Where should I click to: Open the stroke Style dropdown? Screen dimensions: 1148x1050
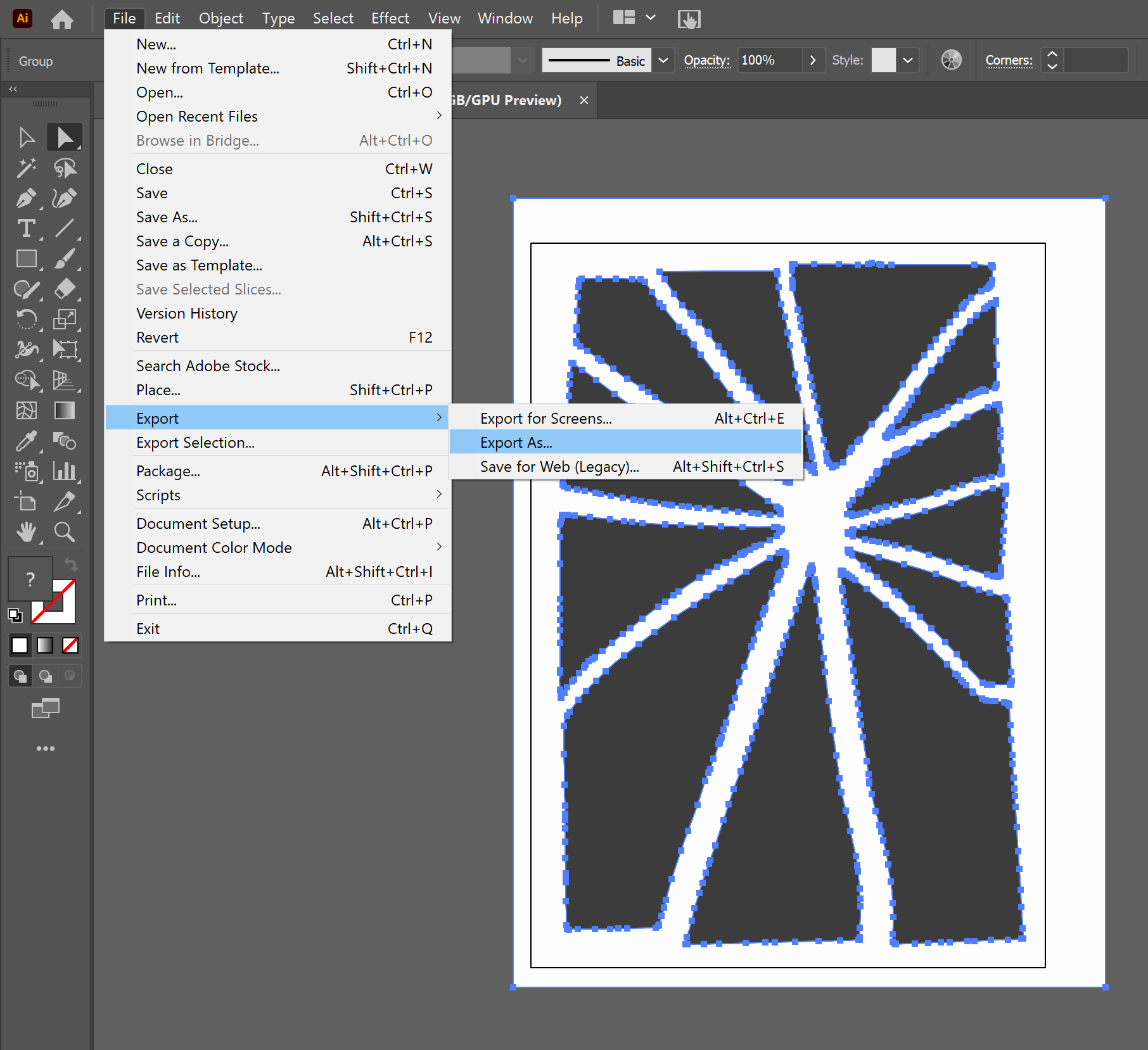908,60
